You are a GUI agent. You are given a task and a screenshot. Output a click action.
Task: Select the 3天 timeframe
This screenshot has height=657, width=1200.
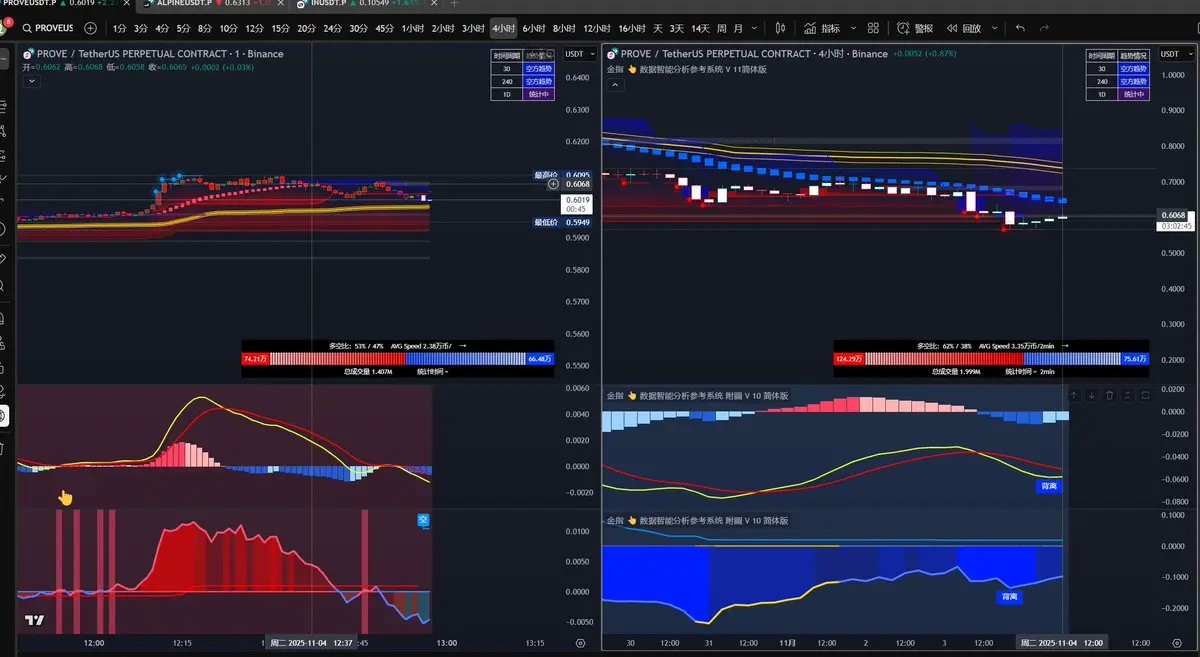pos(677,28)
